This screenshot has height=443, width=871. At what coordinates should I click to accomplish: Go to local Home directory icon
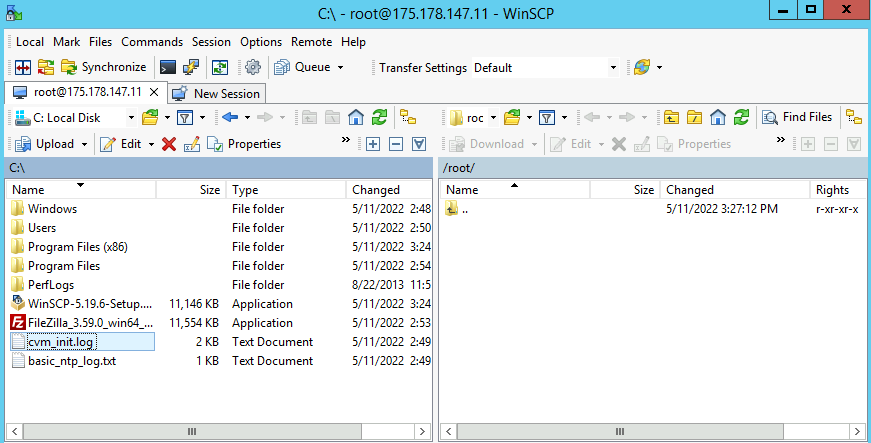(x=356, y=118)
